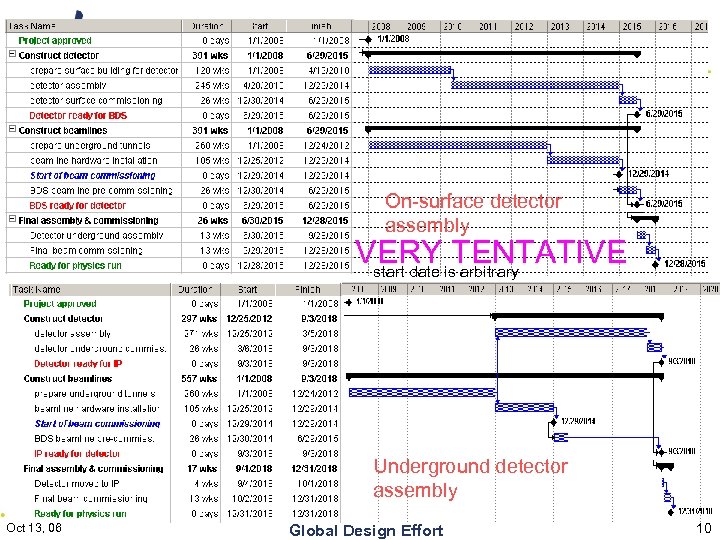Click the 'Global Design Effort' footer text
720x540 pixels.
coord(366,530)
